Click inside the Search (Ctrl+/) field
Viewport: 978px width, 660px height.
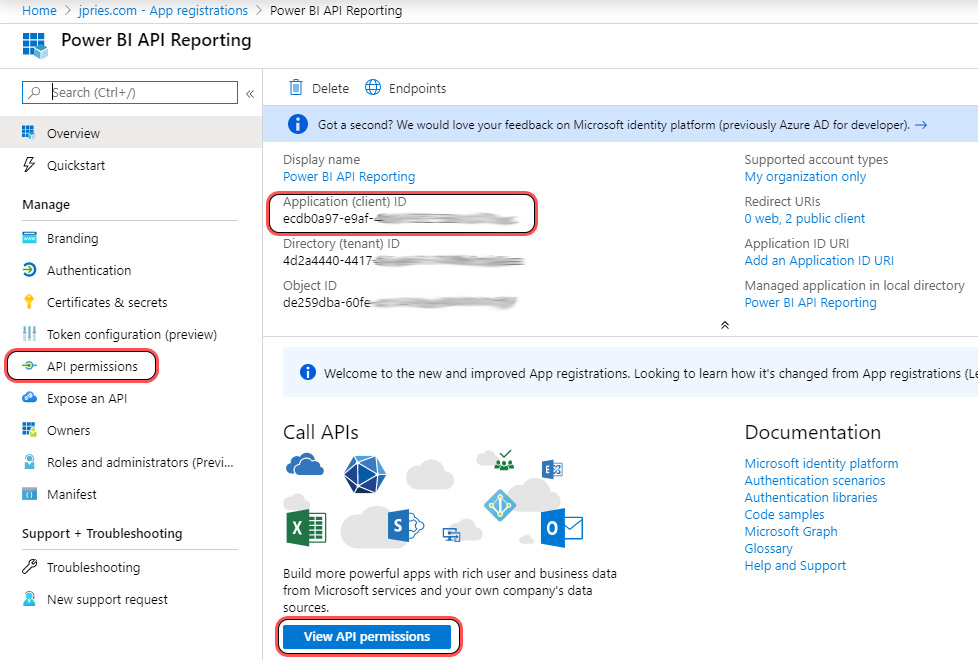[x=140, y=92]
